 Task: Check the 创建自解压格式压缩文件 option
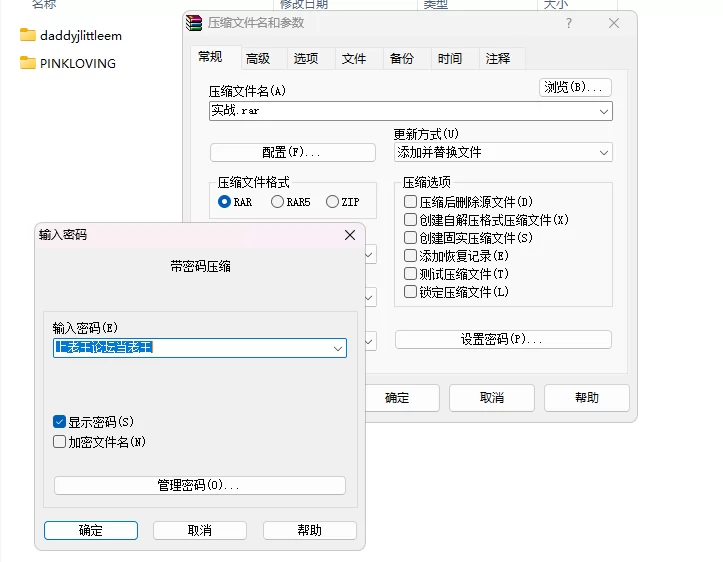click(410, 220)
